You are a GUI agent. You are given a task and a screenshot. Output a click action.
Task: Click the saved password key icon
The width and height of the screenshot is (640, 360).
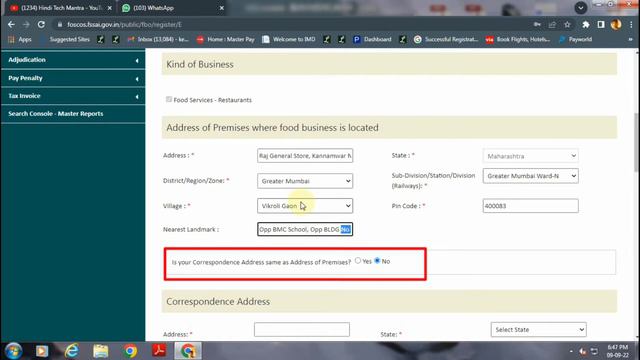click(x=537, y=24)
